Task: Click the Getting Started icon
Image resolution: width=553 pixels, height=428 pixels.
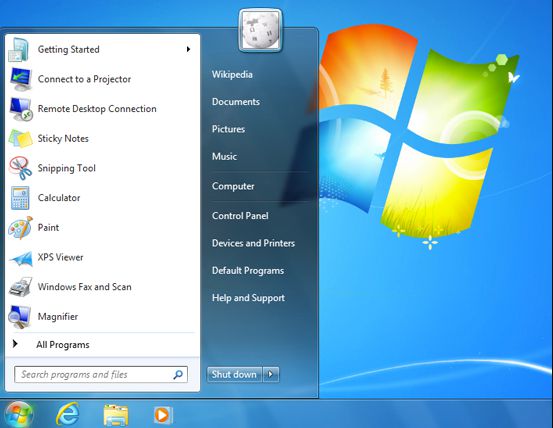Action: click(19, 49)
